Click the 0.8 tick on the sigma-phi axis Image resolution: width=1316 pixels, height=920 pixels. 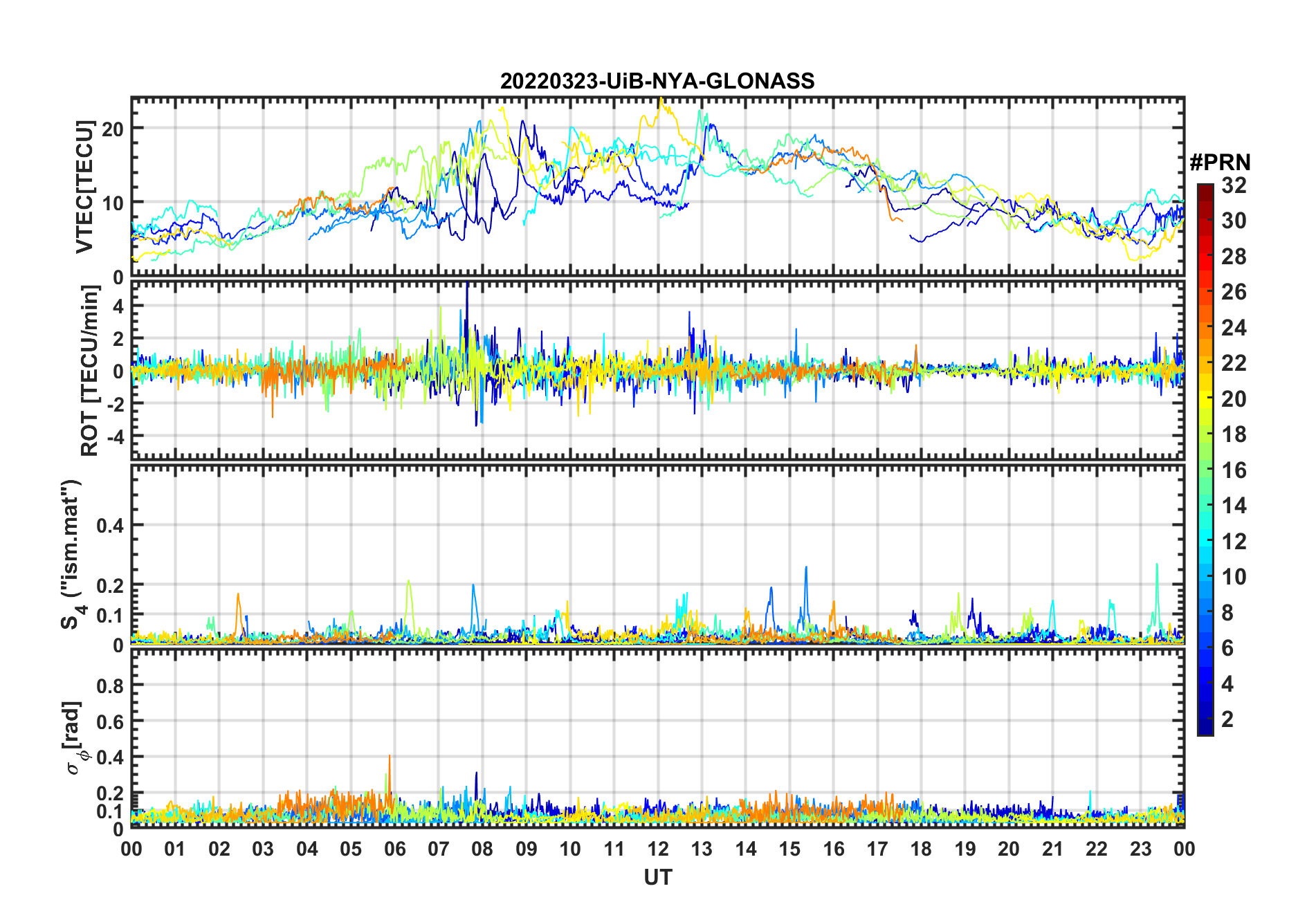click(x=110, y=686)
